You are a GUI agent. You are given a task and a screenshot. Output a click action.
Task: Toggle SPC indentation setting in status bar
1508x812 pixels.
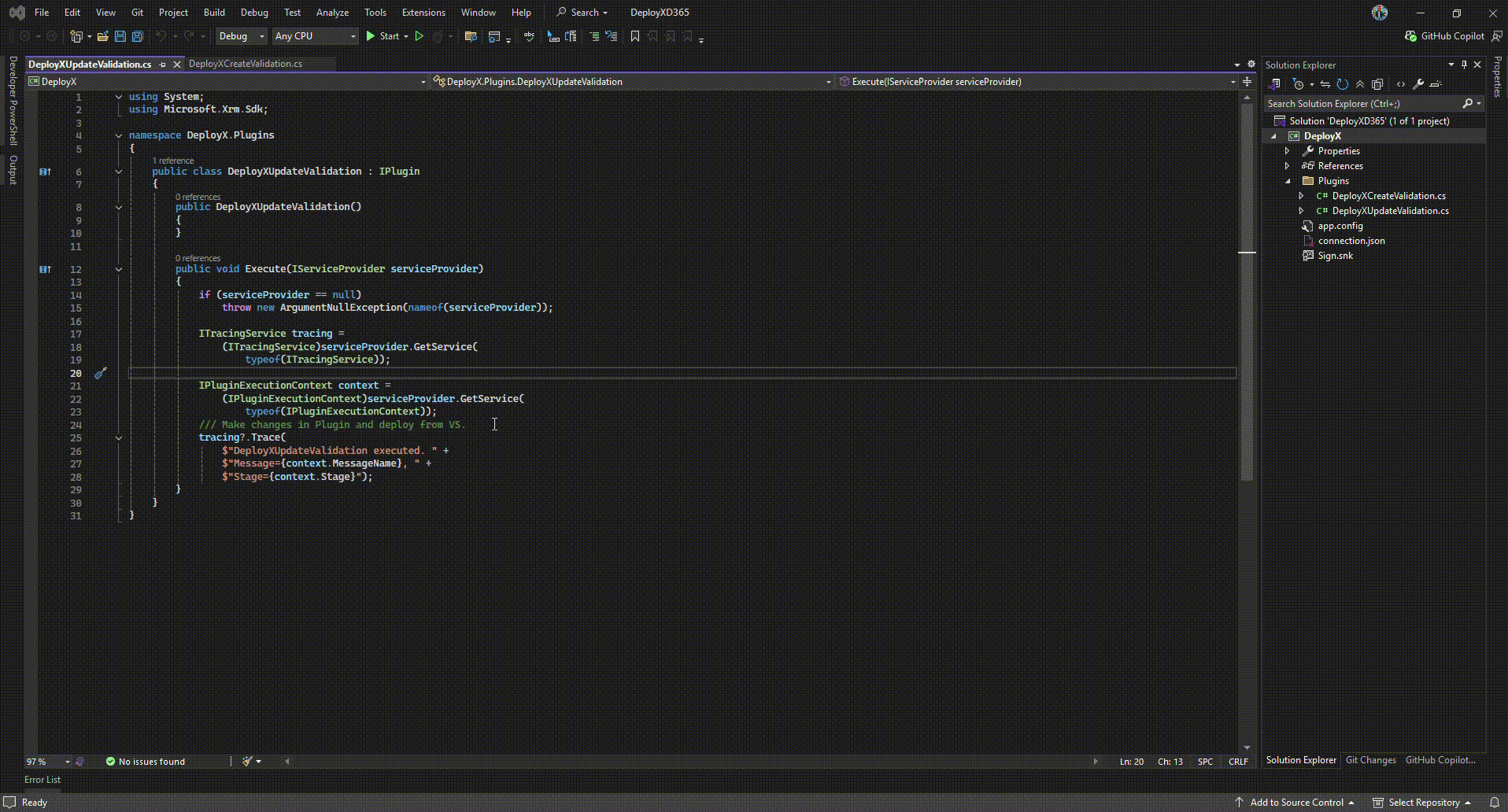1205,762
